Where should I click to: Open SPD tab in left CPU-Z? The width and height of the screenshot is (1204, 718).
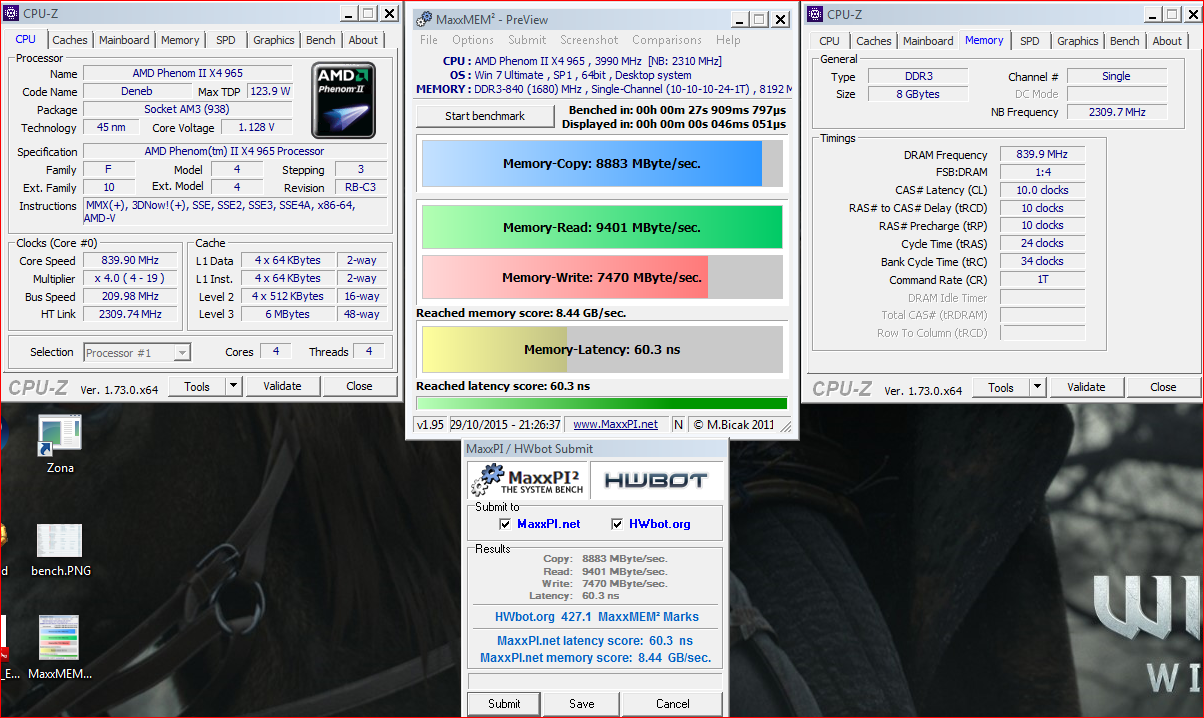point(226,40)
